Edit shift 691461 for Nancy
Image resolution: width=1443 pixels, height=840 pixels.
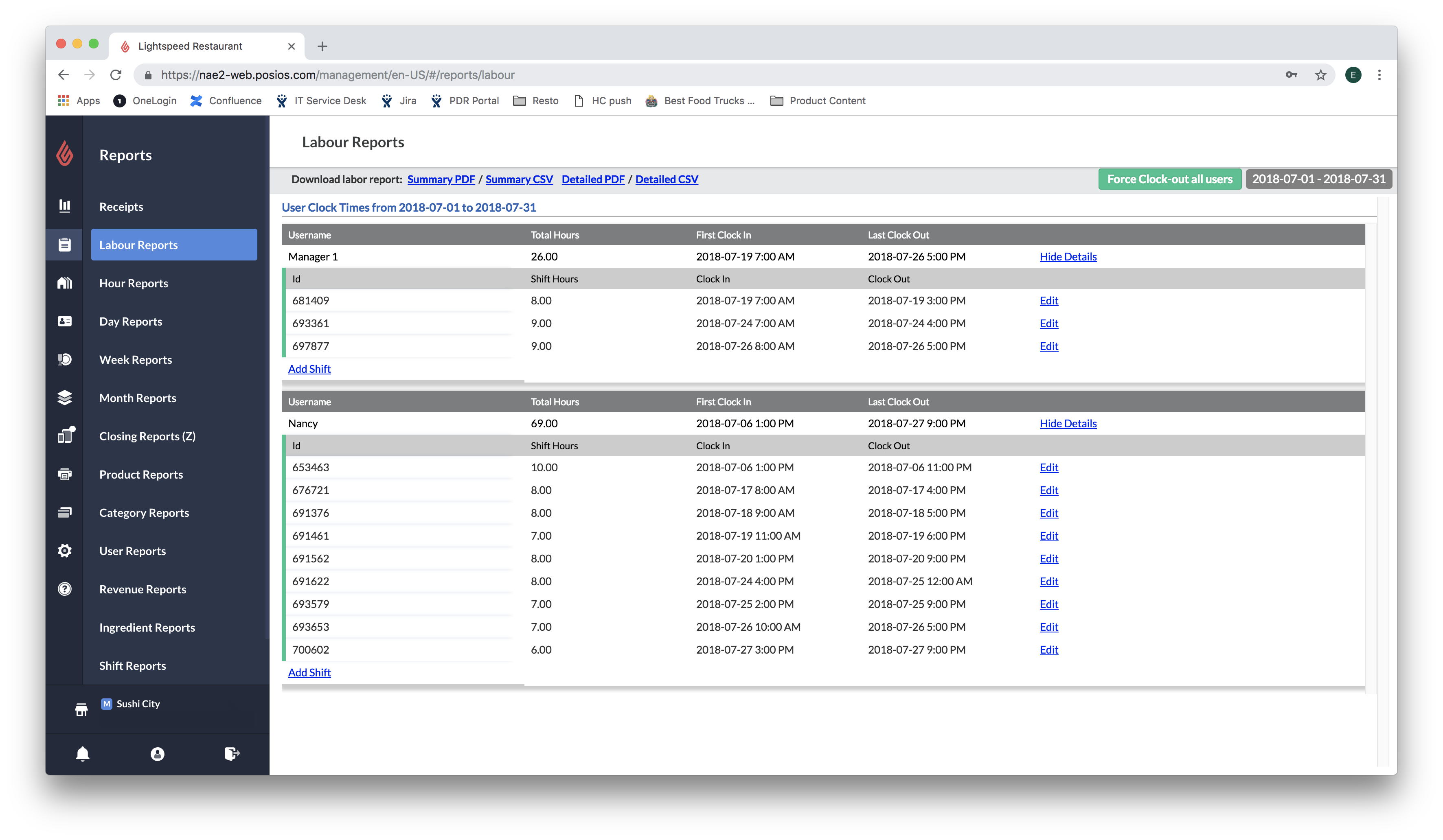[1048, 536]
